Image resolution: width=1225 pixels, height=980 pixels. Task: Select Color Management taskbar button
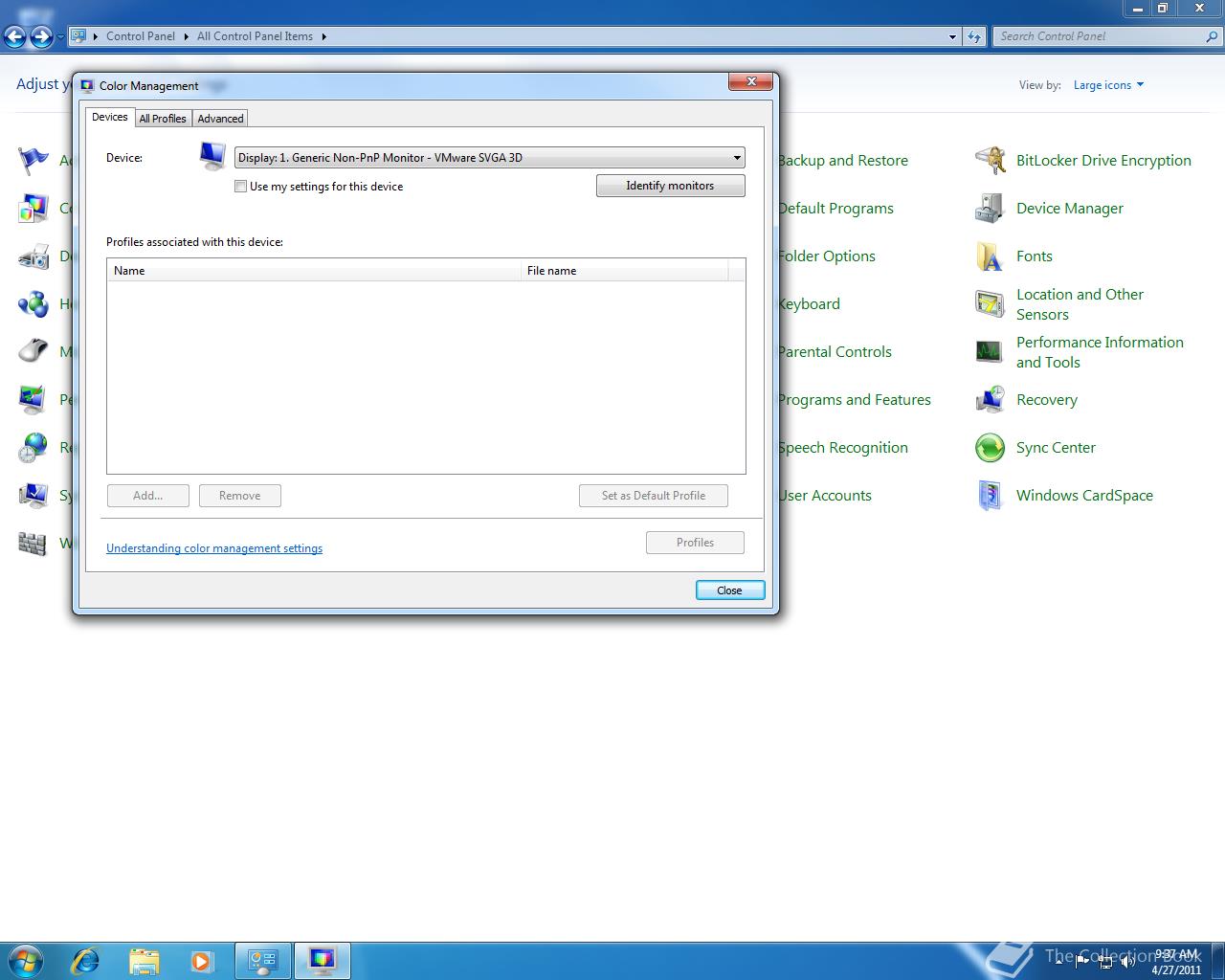tap(323, 960)
